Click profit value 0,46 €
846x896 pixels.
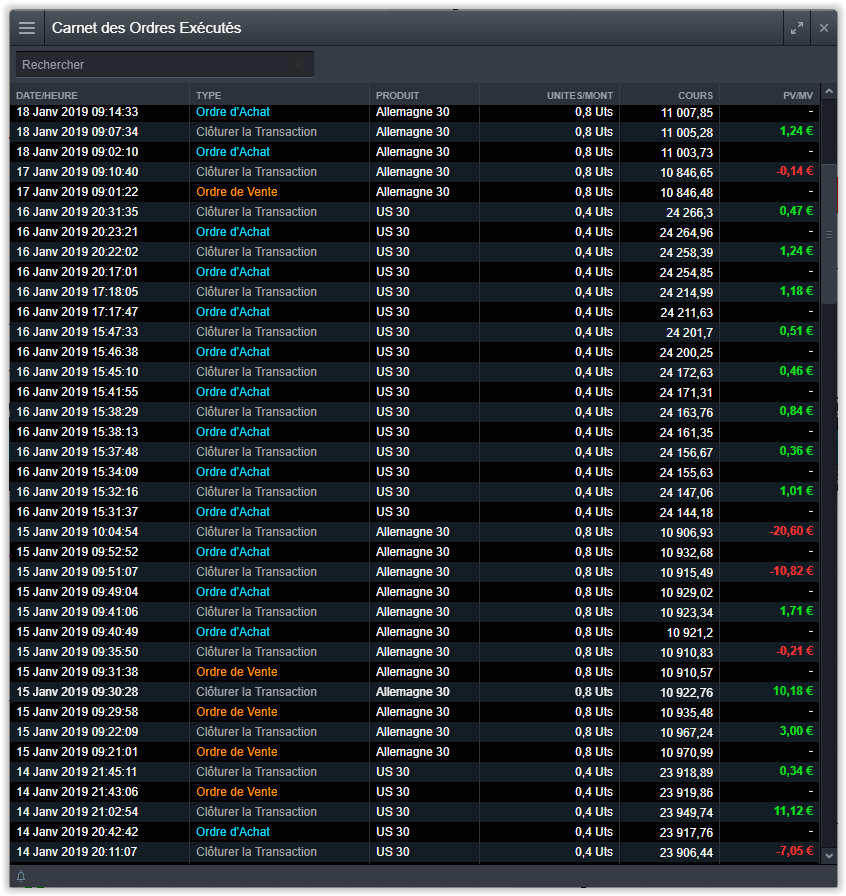pyautogui.click(x=796, y=371)
